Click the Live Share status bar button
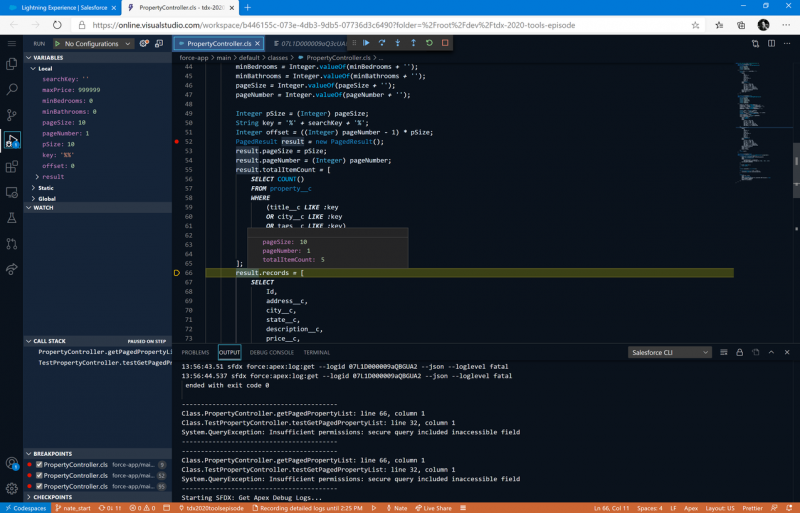800x513 pixels. (x=433, y=507)
